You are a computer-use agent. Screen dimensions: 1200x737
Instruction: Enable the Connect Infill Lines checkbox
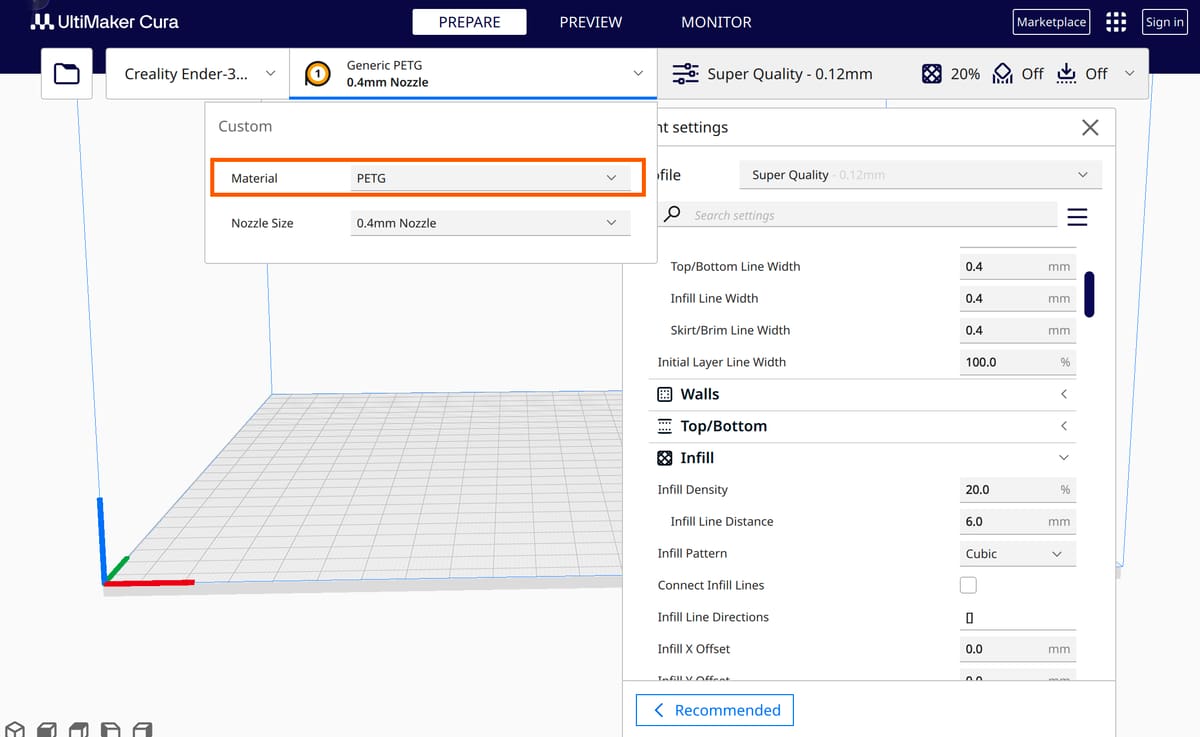pyautogui.click(x=968, y=585)
